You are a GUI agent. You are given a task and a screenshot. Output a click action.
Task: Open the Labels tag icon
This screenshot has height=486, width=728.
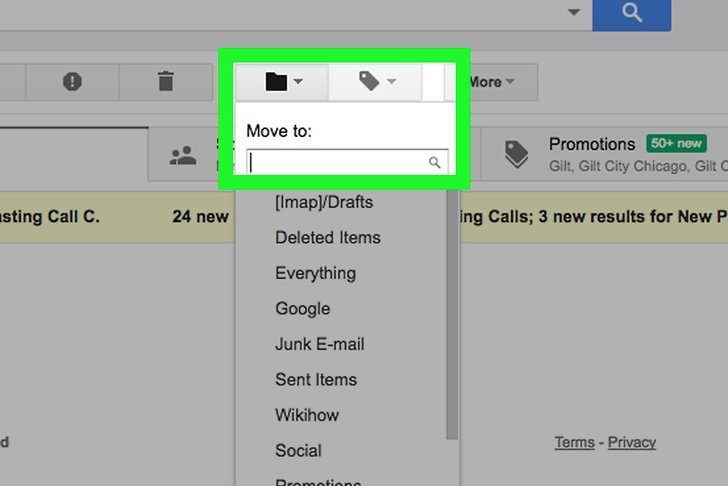point(370,81)
